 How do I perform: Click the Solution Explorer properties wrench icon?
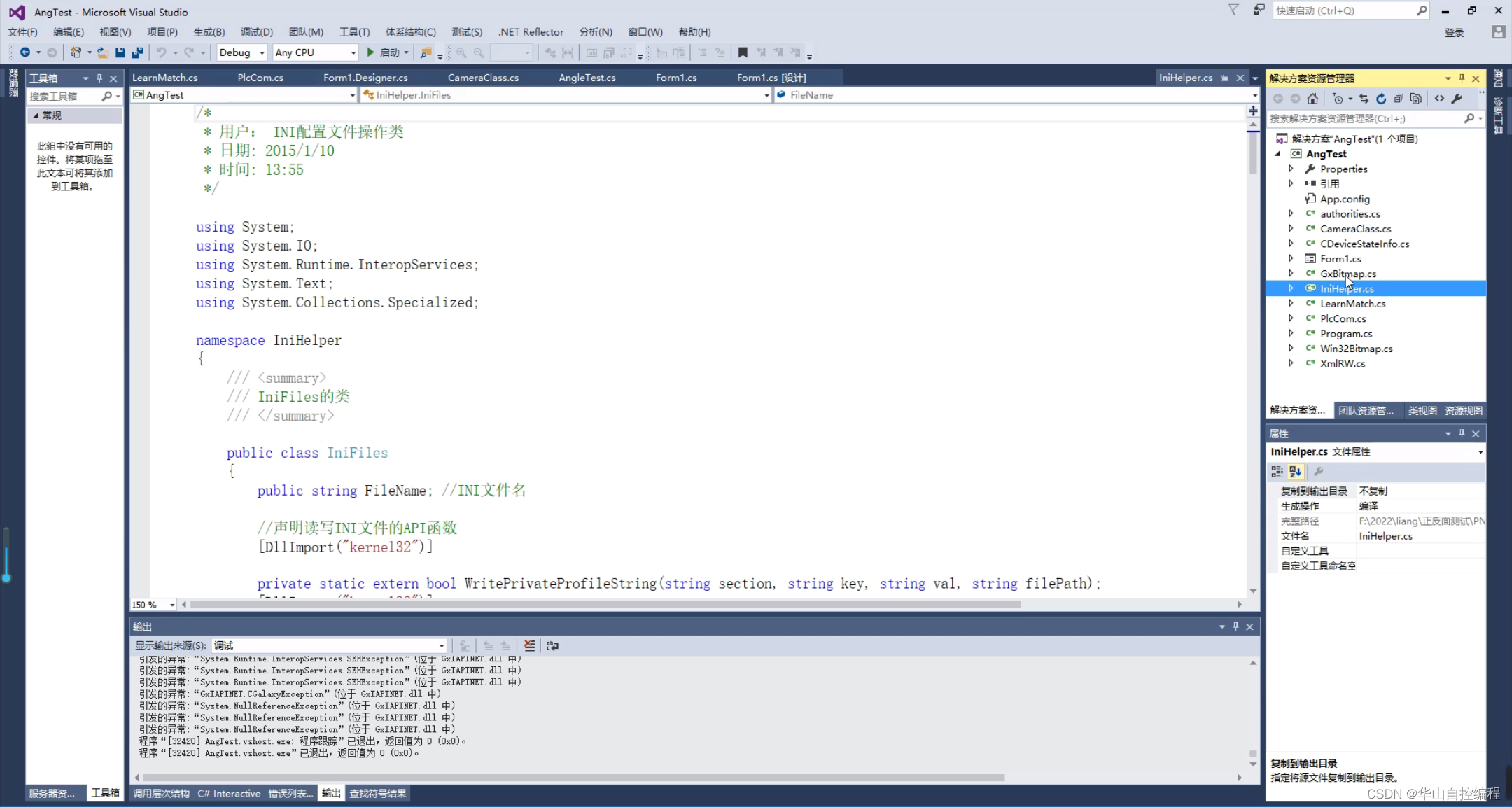1457,99
